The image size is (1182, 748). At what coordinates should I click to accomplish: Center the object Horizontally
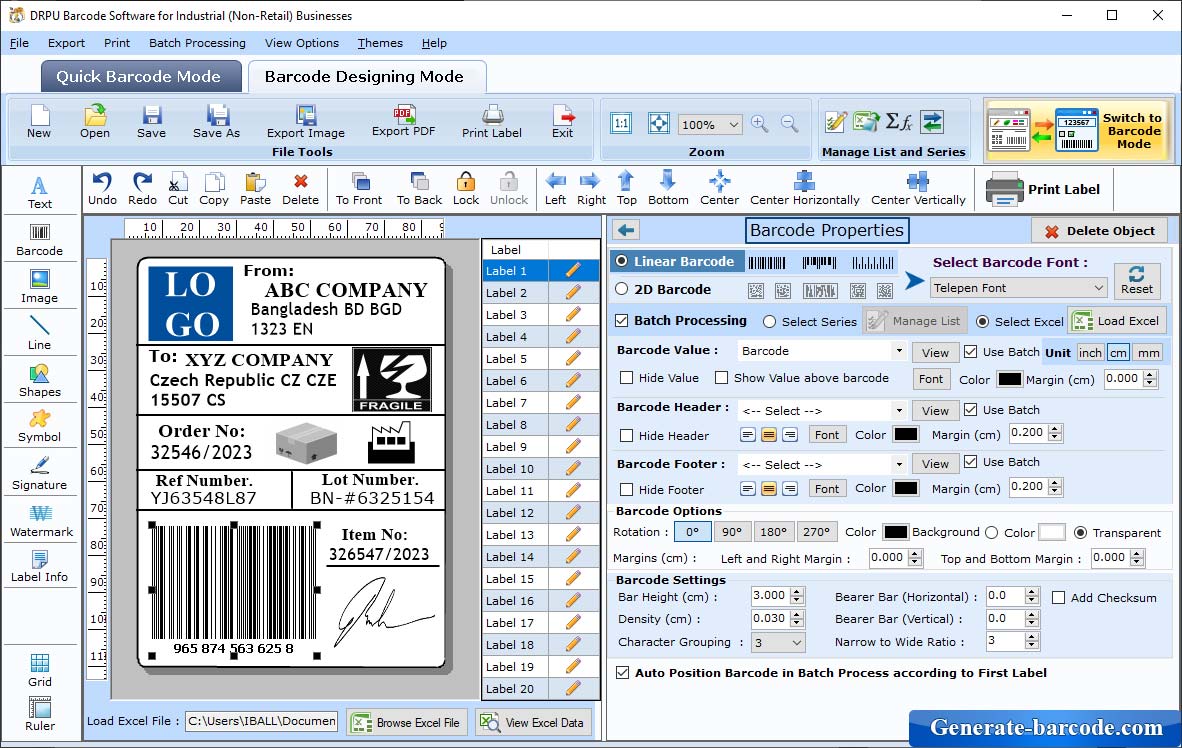804,189
